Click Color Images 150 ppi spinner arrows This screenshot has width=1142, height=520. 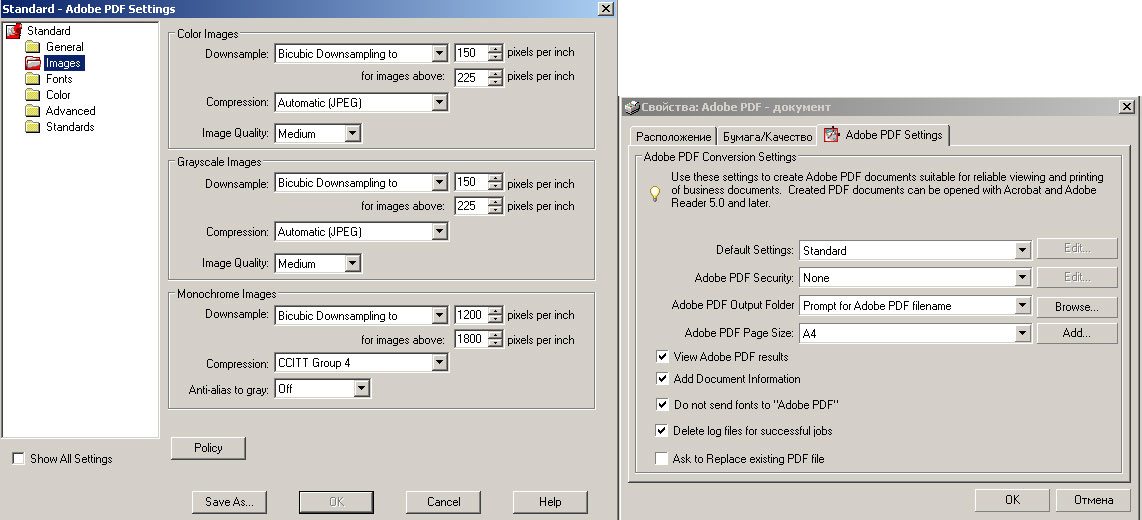tap(496, 53)
